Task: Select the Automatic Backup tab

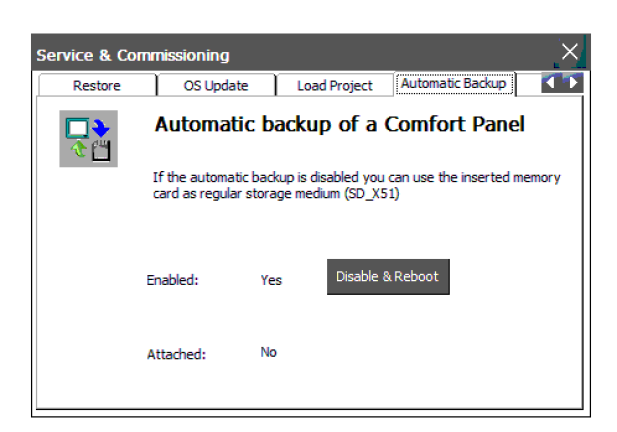Action: (454, 84)
